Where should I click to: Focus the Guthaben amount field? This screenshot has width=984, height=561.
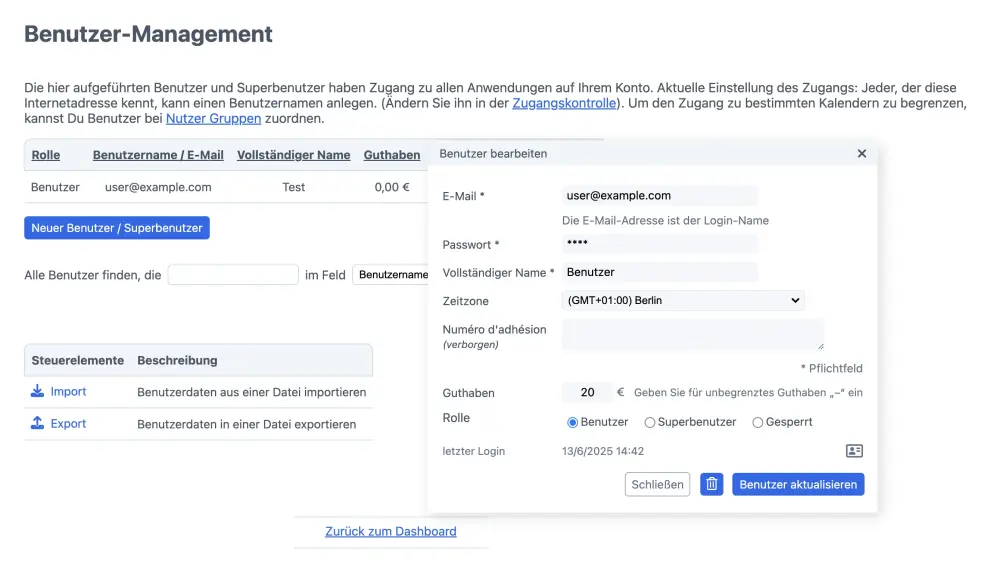click(x=587, y=392)
